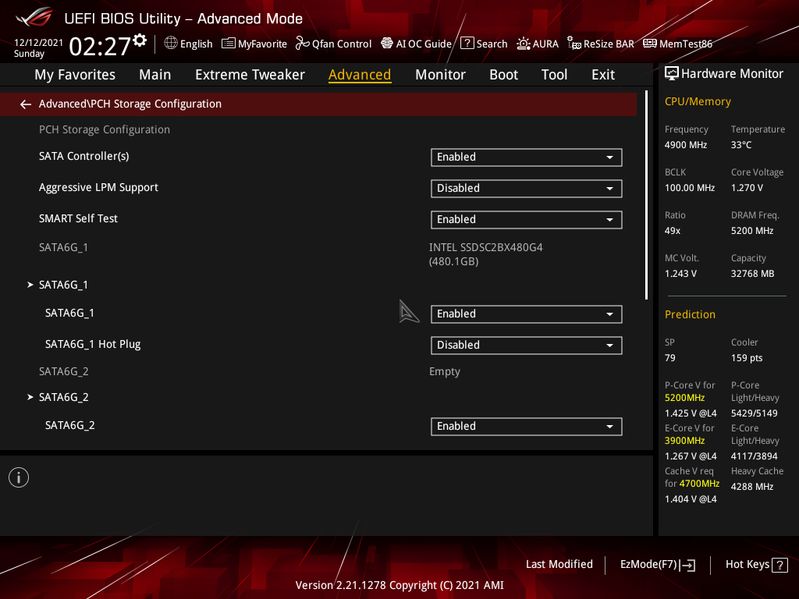Click the SATA Controller(s) label
This screenshot has height=599, width=799.
click(x=84, y=156)
